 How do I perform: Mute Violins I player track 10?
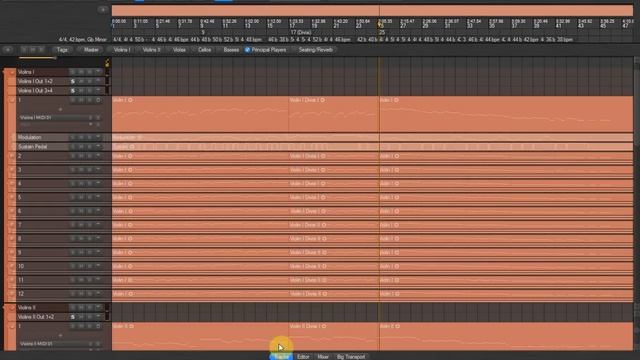[81, 266]
